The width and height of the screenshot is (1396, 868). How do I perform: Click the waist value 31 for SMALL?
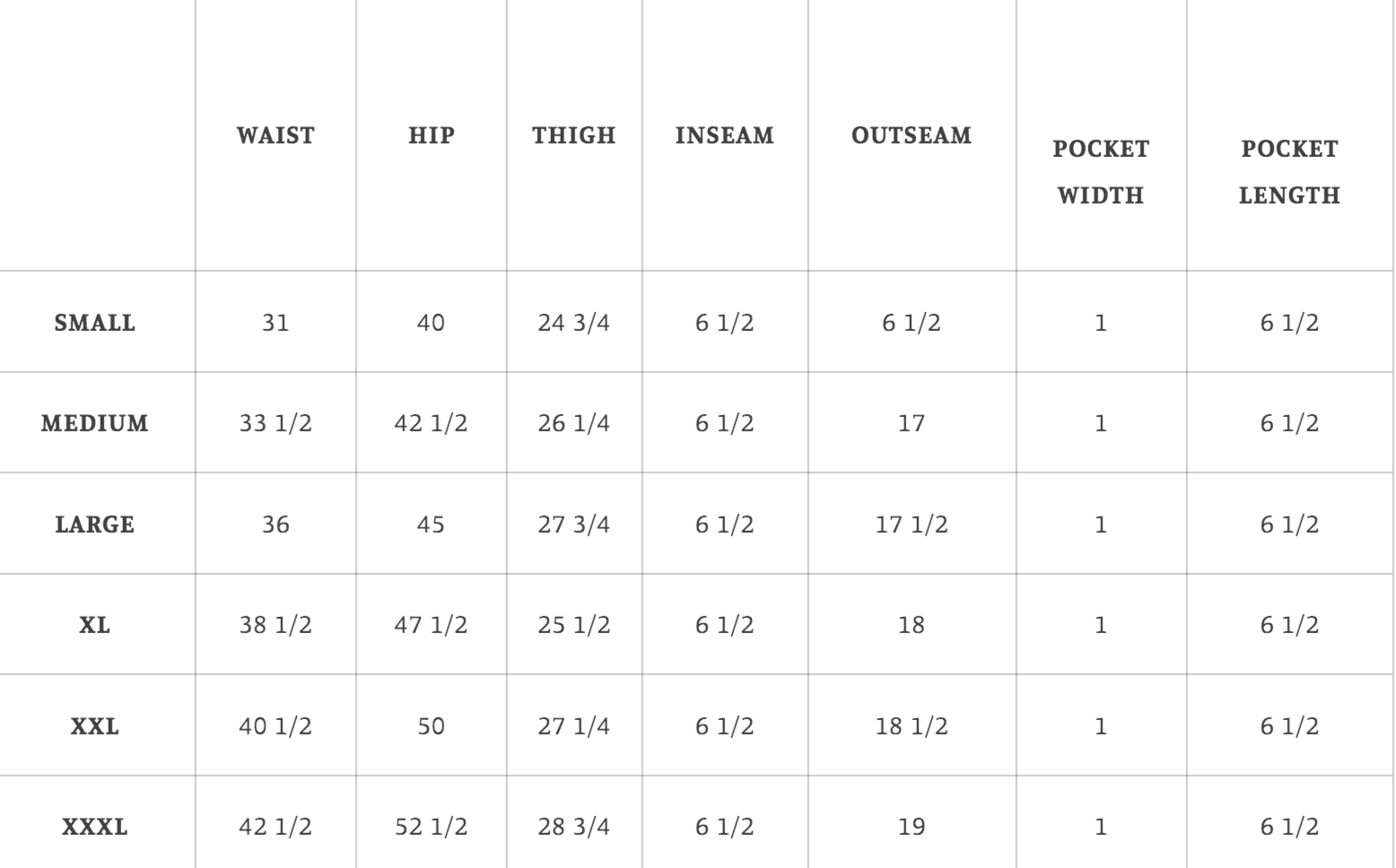pos(275,323)
